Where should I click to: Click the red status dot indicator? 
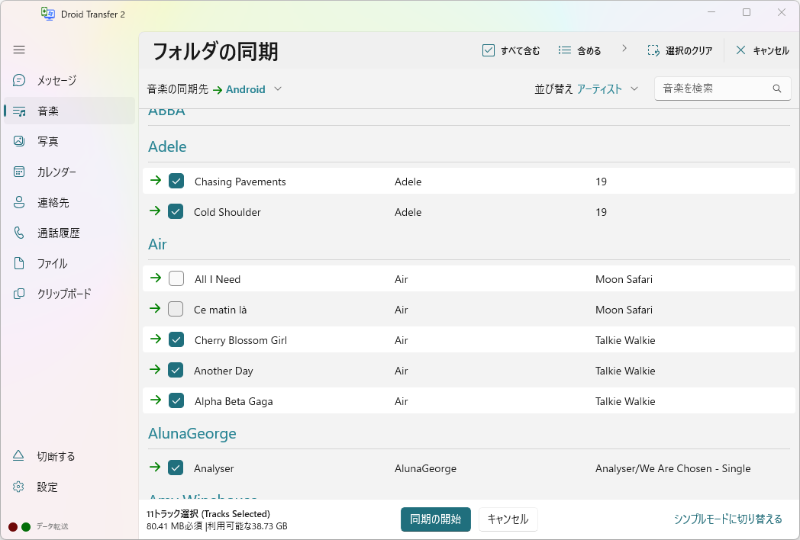point(13,526)
